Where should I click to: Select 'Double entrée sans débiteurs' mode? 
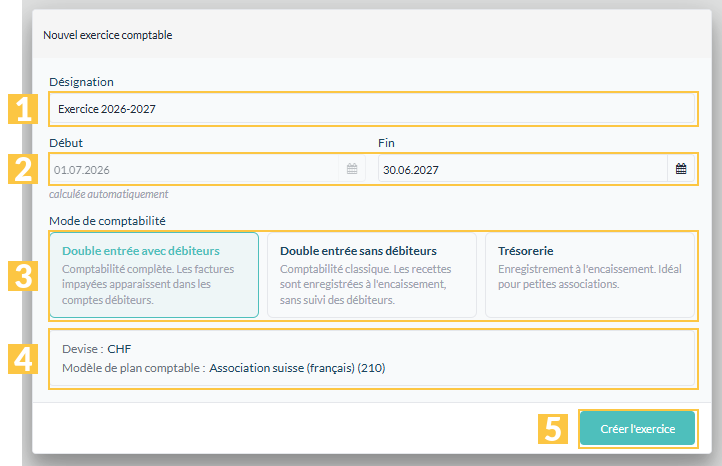pos(372,275)
